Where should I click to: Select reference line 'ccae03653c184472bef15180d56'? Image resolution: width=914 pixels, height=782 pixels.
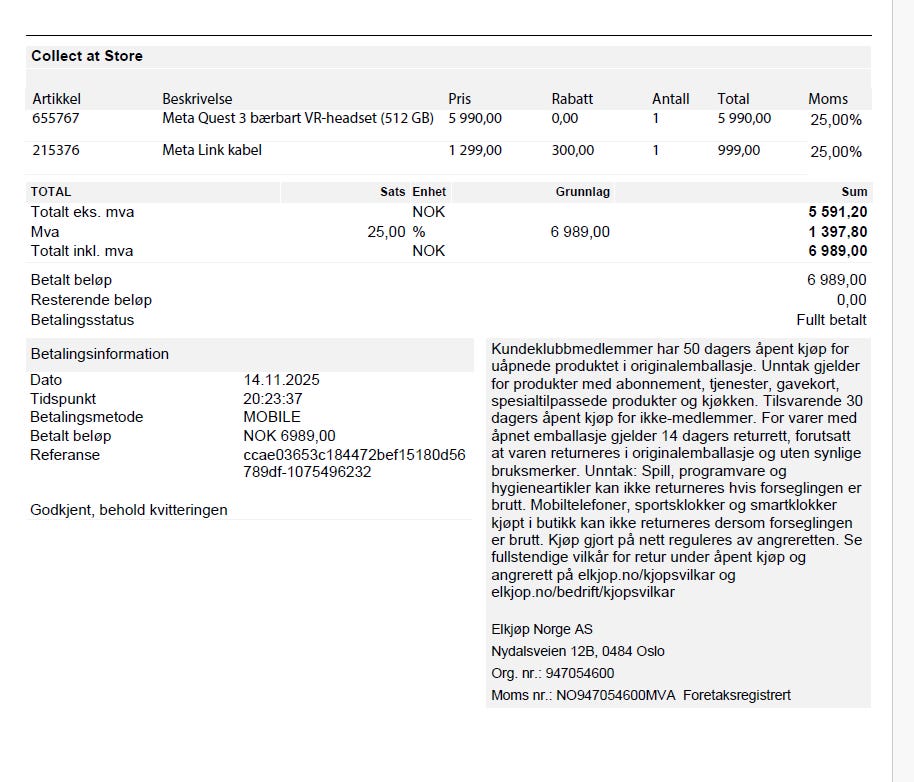[354, 455]
